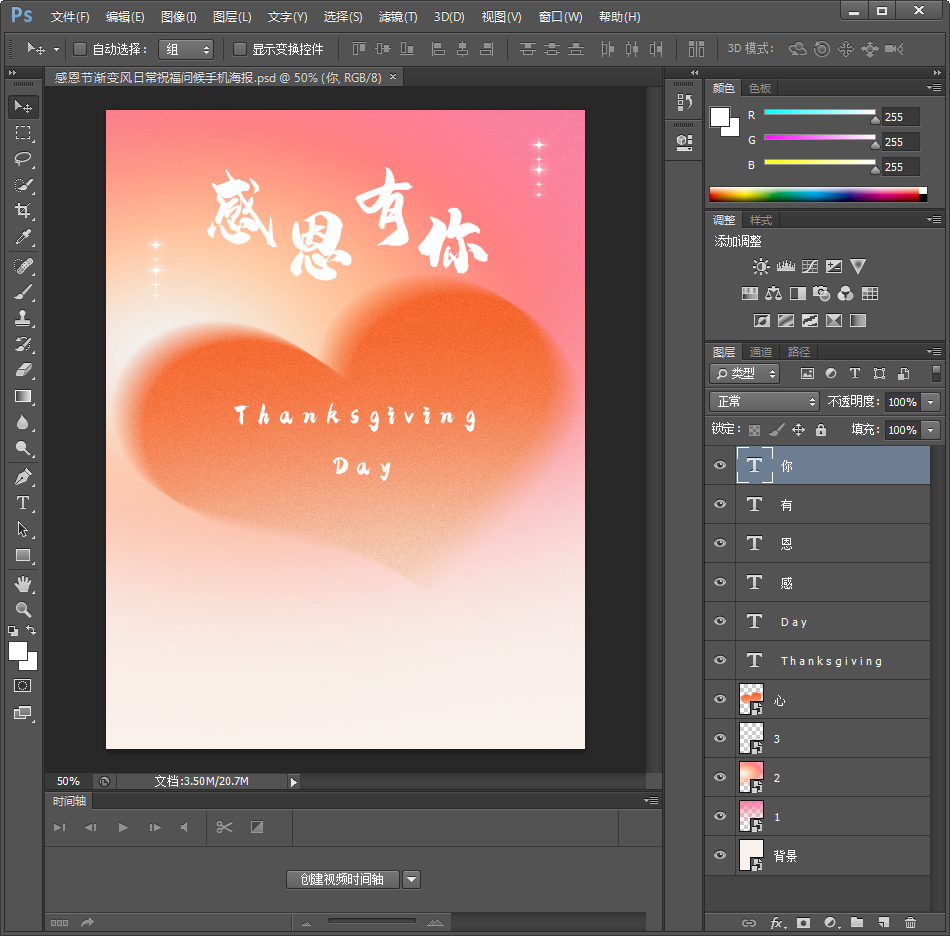The height and width of the screenshot is (936, 950).
Task: Click the 创建视频时间轴 button
Action: pyautogui.click(x=343, y=880)
